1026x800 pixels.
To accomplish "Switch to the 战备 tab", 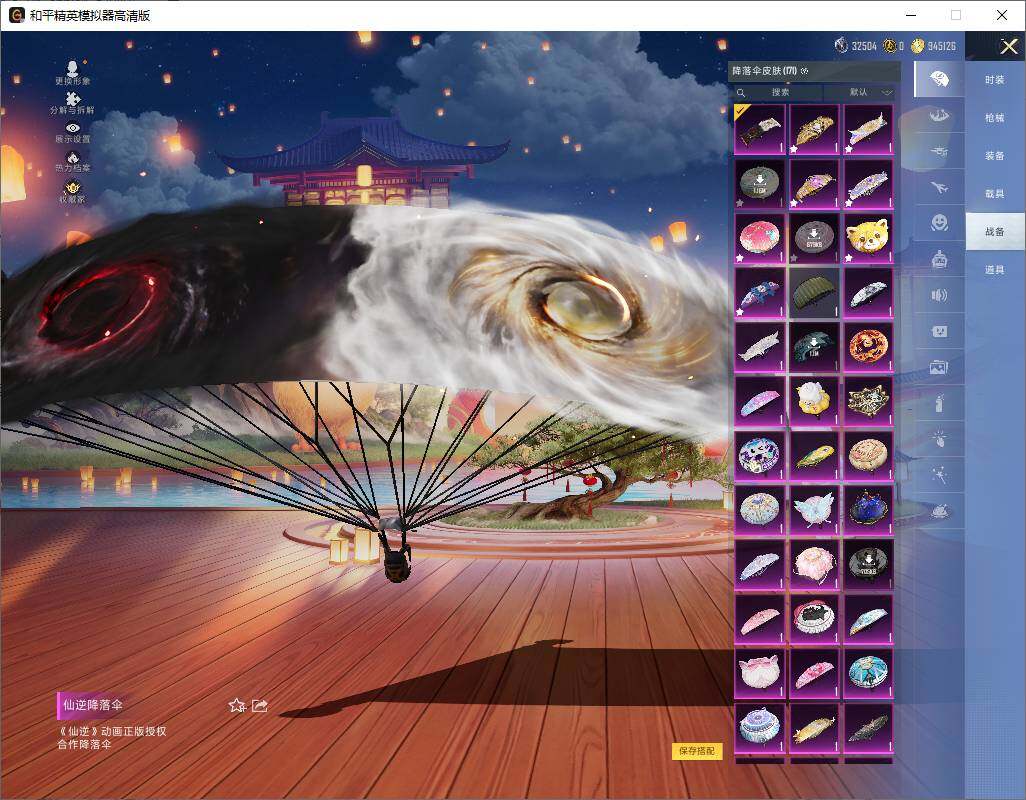I will 995,232.
